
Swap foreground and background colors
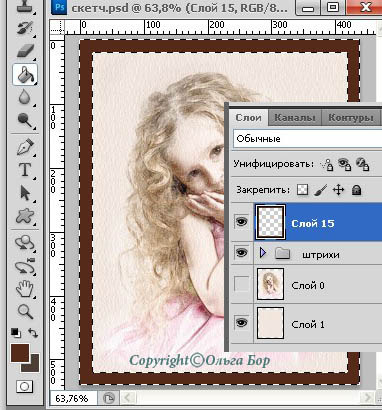33,332
